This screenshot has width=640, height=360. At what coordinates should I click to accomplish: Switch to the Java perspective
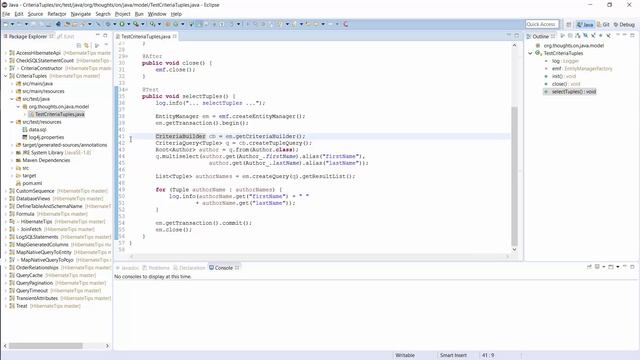[x=585, y=24]
